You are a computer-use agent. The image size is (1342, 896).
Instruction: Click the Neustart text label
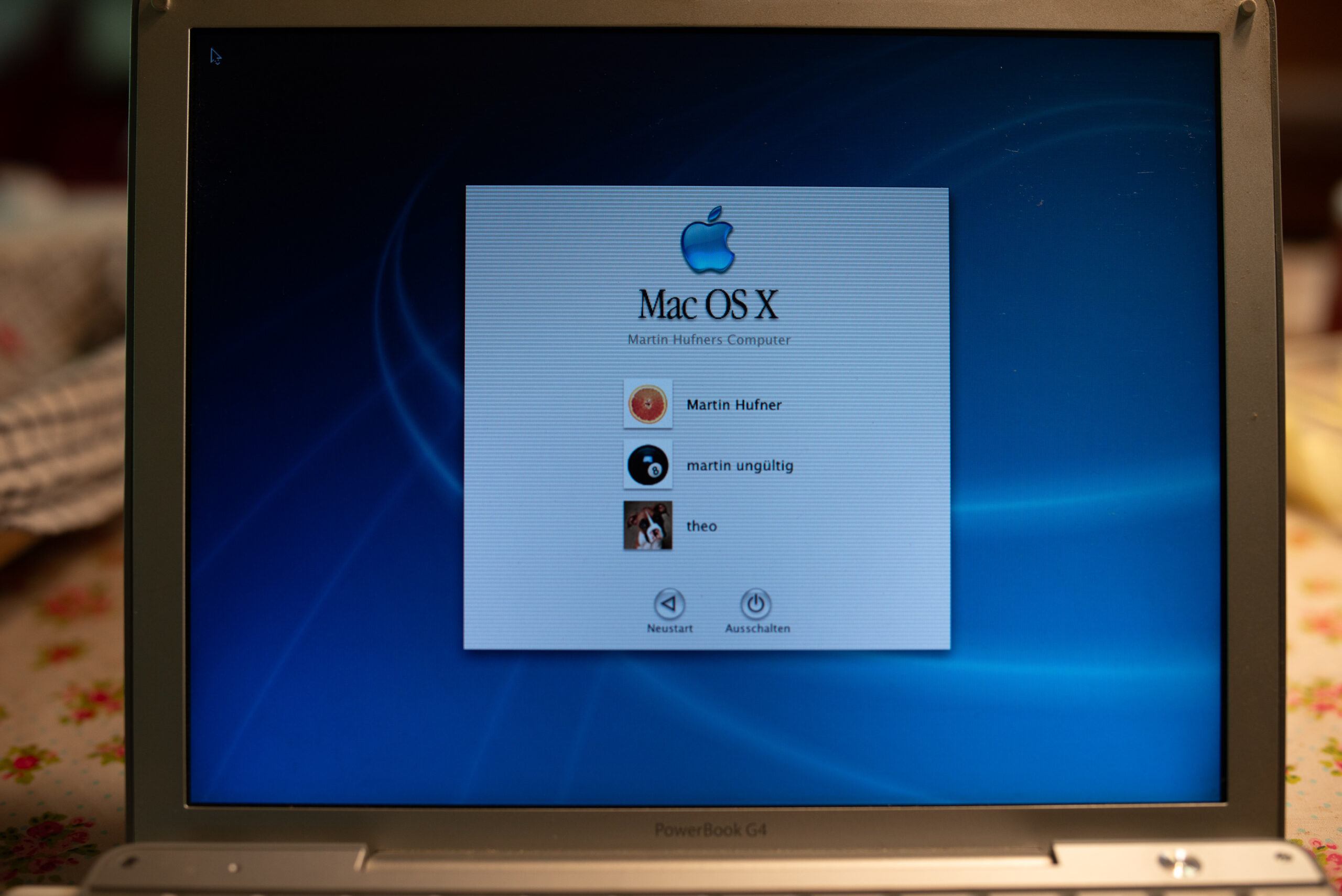tap(669, 628)
